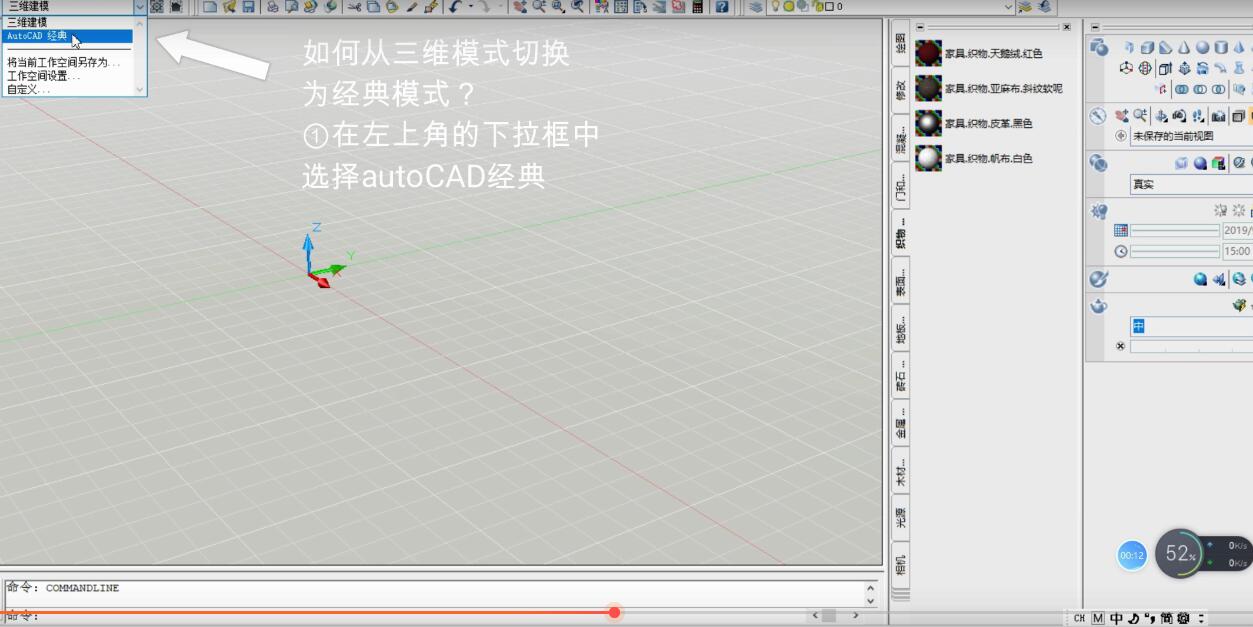
Task: Click the 家具.织物.皮革.黑色 material thumbnail
Action: 927,124
